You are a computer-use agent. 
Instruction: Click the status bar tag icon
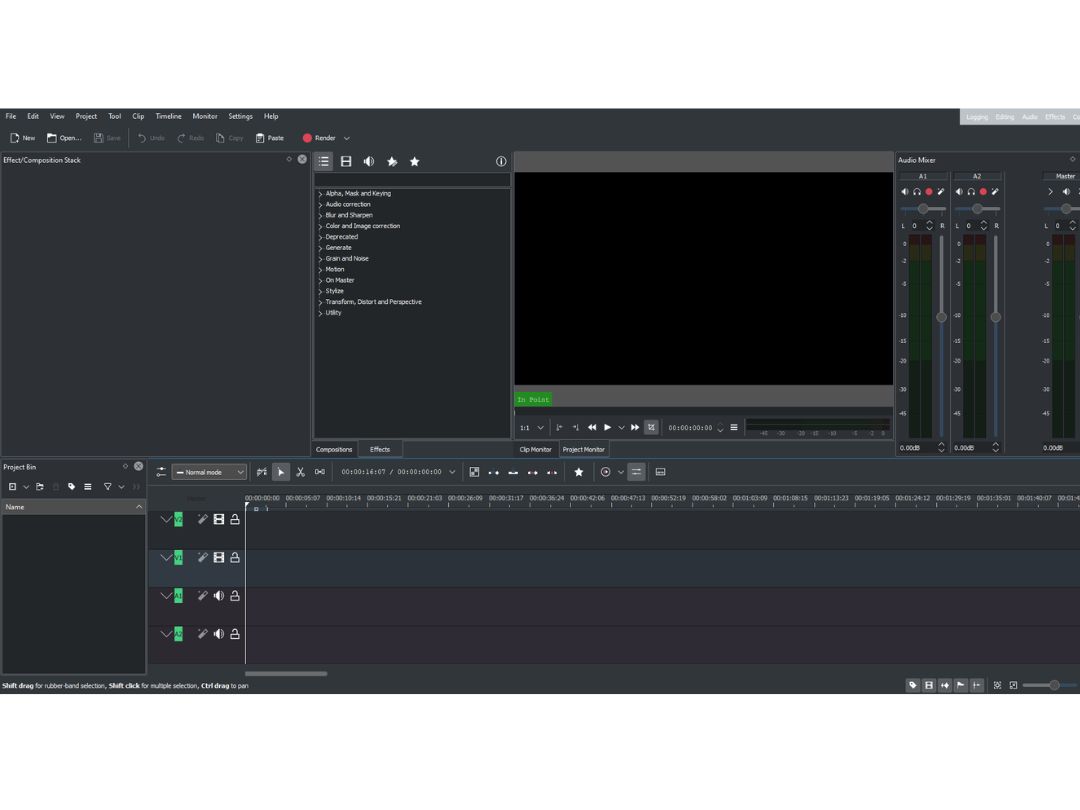coord(913,685)
